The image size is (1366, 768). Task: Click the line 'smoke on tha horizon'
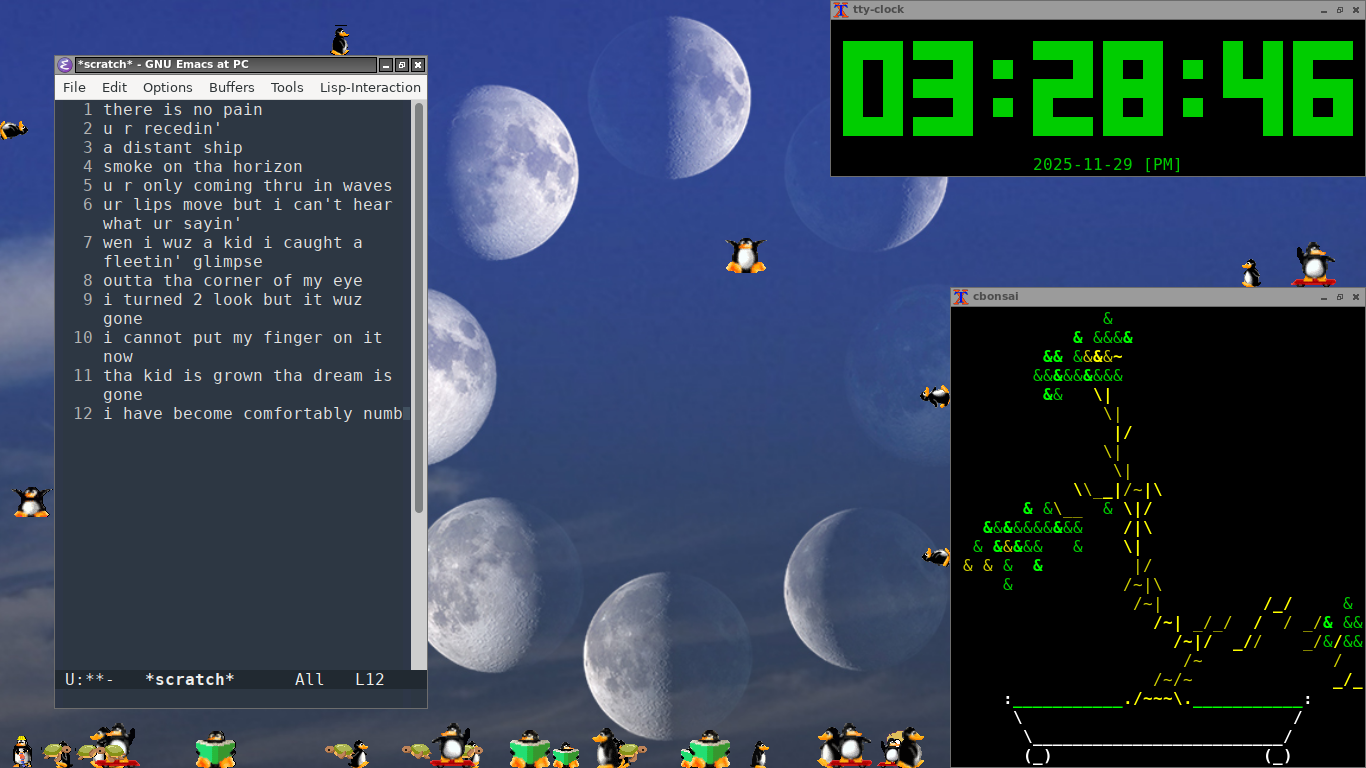point(203,167)
